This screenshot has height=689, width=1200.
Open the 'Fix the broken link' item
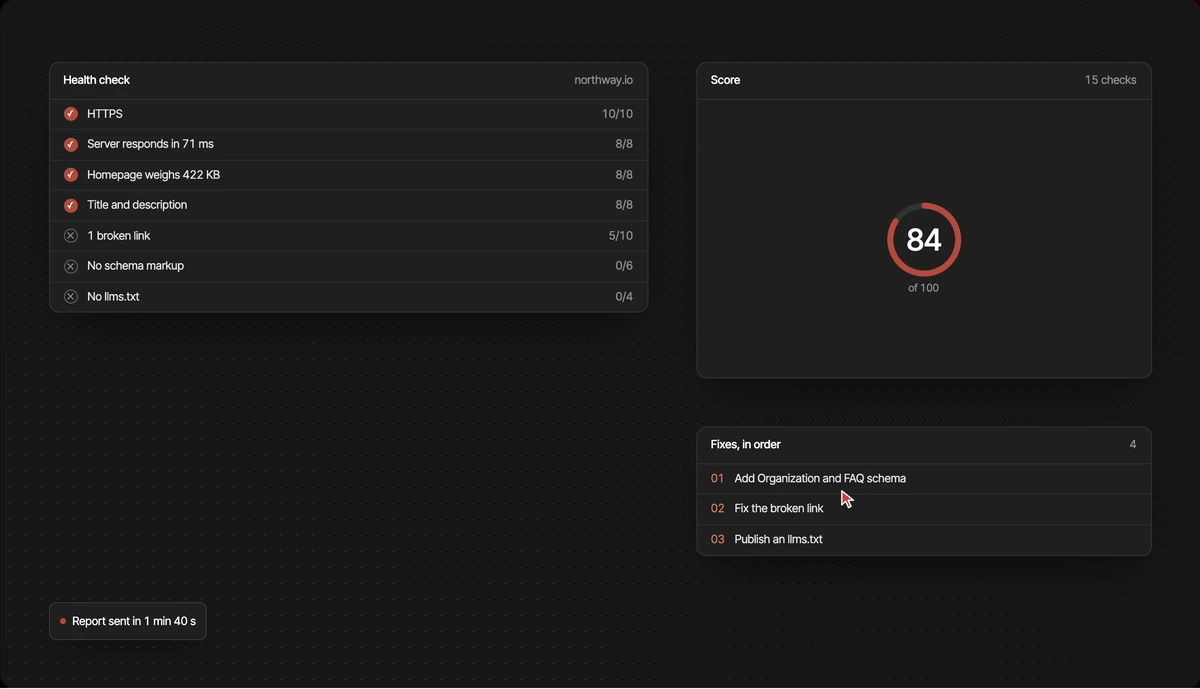pyautogui.click(x=923, y=509)
